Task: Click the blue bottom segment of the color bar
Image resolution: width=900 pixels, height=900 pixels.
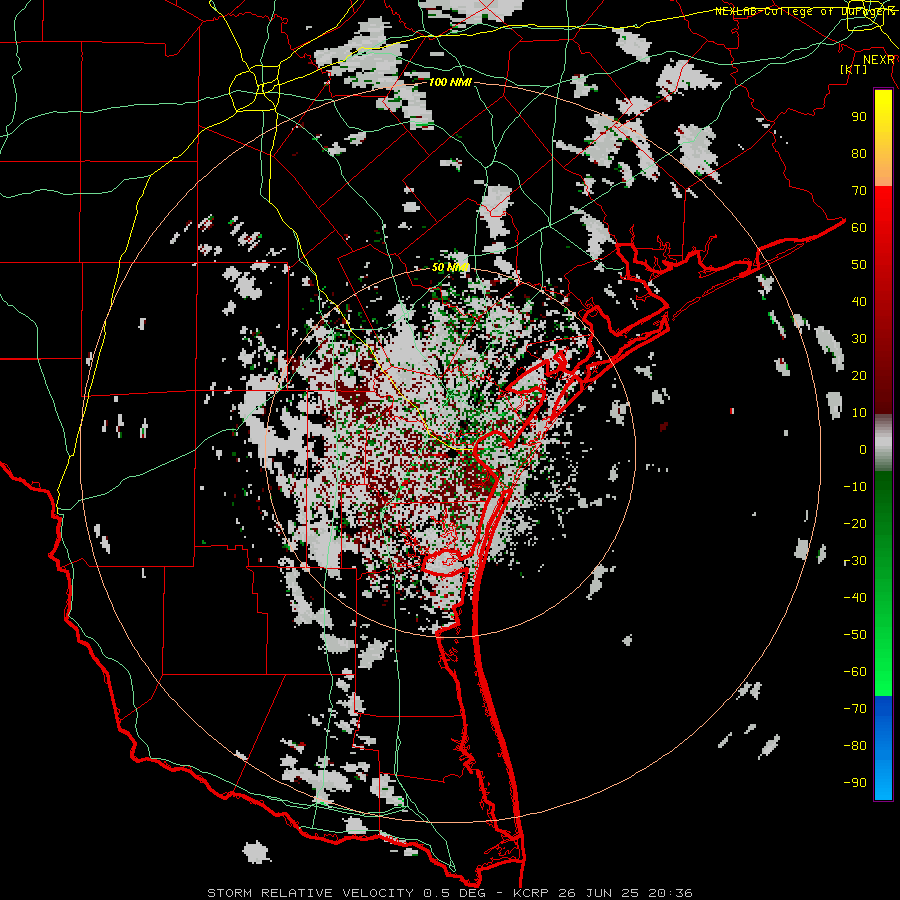Action: [883, 748]
